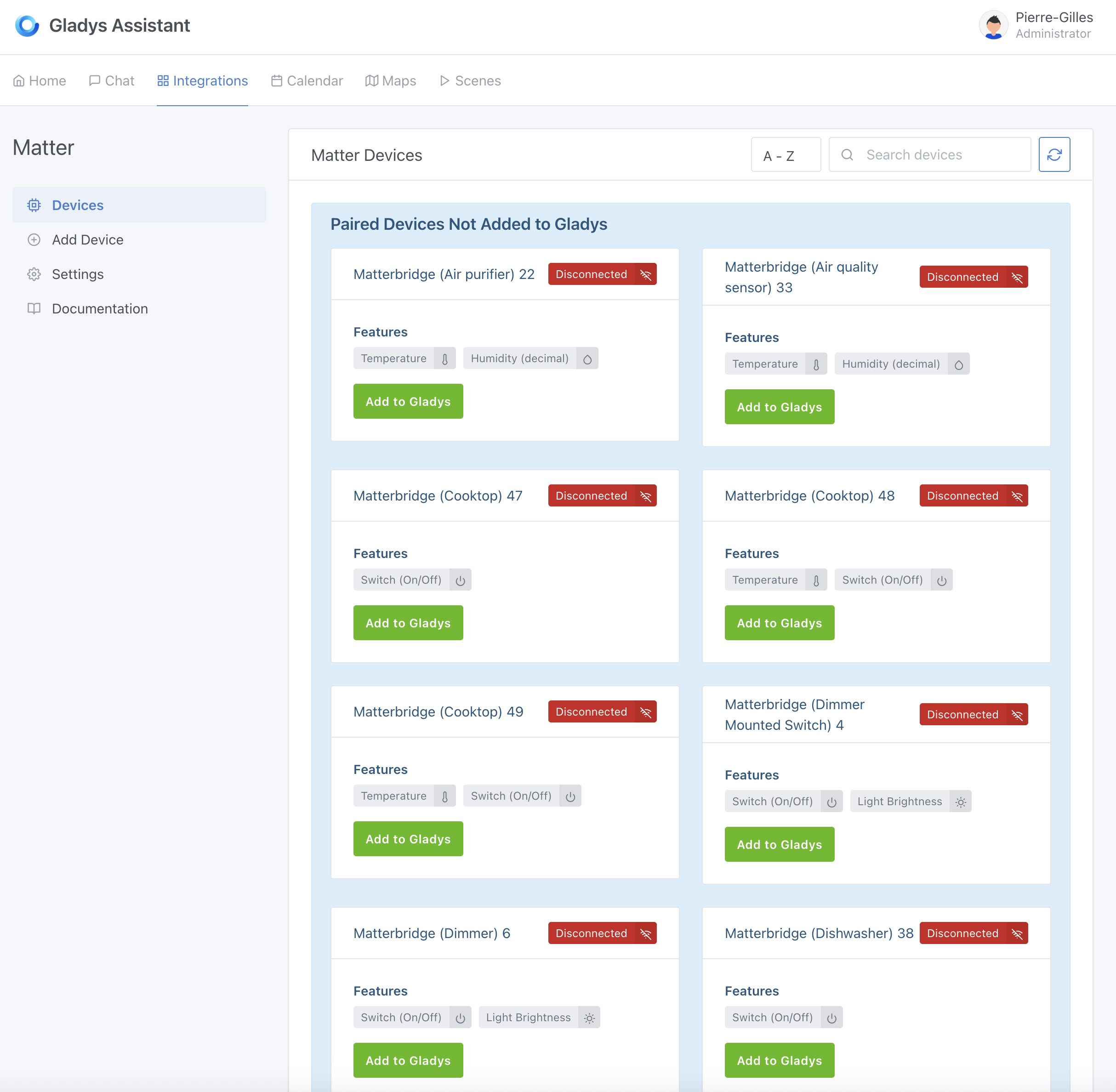Viewport: 1116px width, 1092px height.
Task: Click the Documentation book icon
Action: (34, 308)
